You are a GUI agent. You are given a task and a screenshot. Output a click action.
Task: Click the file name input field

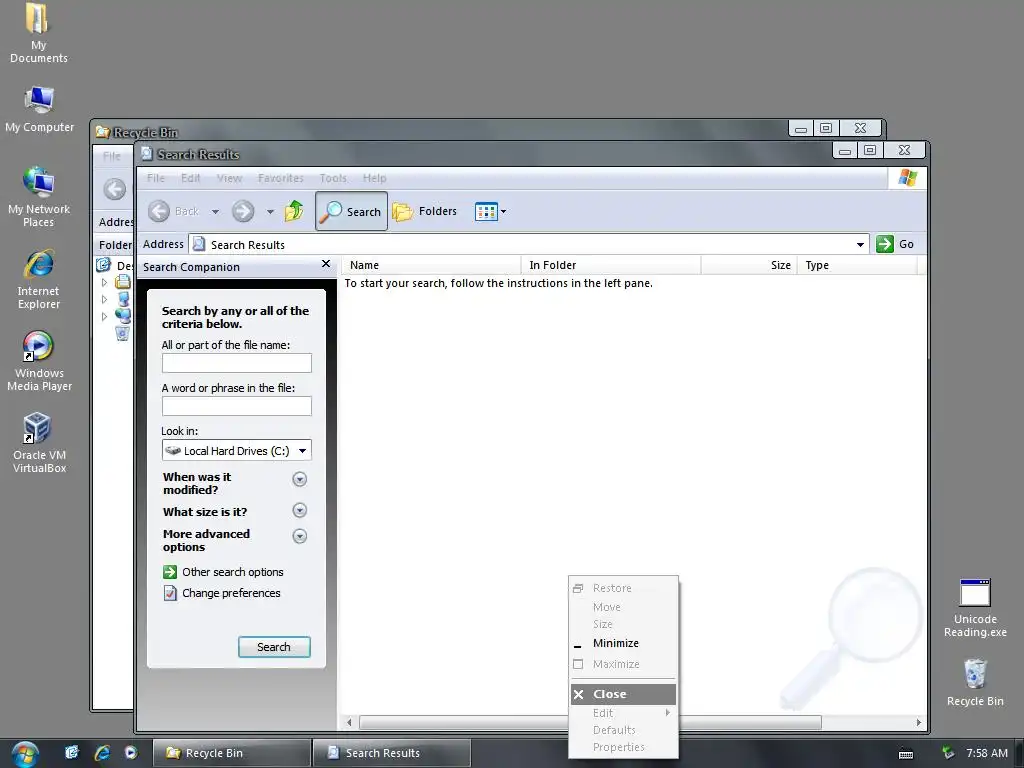[236, 363]
